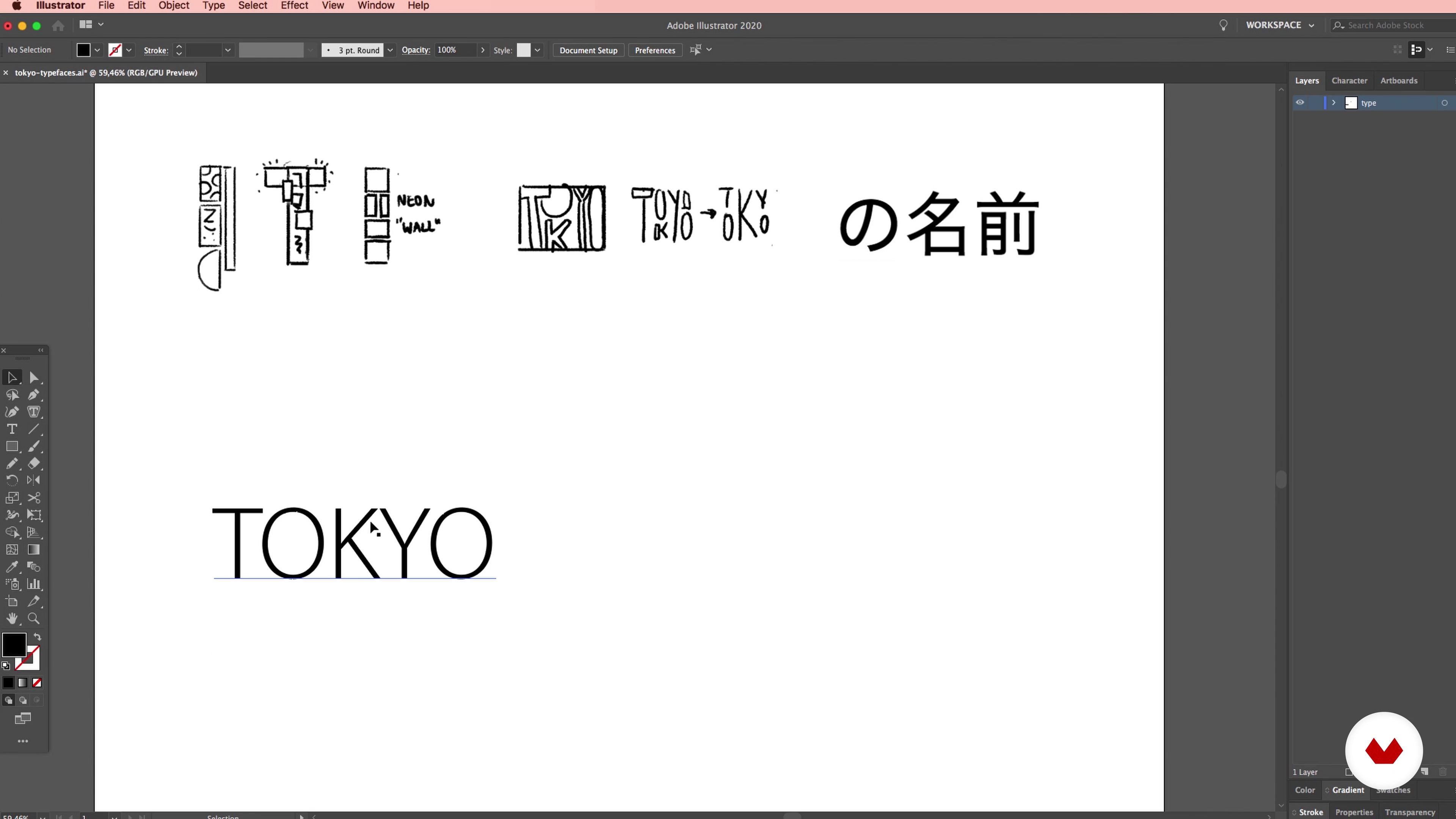1456x819 pixels.
Task: Apply solid Color mode button
Action: click(8, 683)
